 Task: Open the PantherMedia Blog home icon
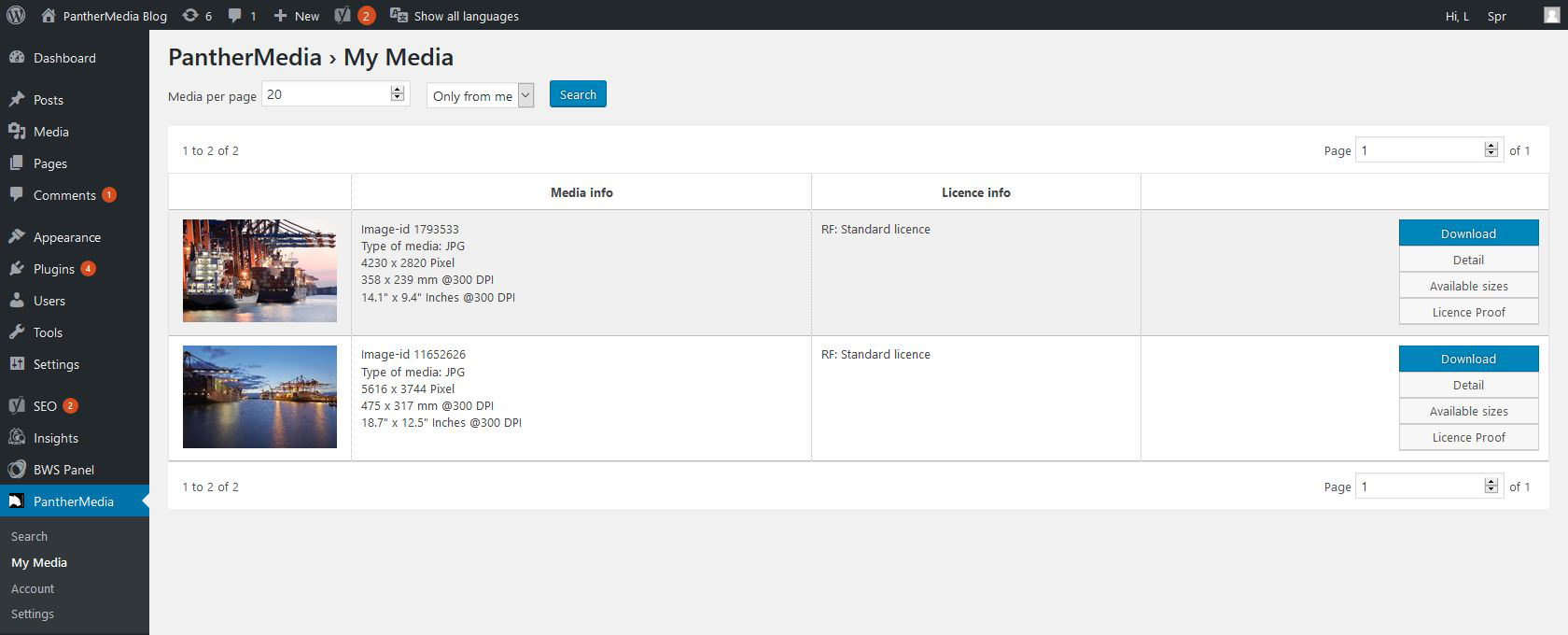pyautogui.click(x=49, y=15)
